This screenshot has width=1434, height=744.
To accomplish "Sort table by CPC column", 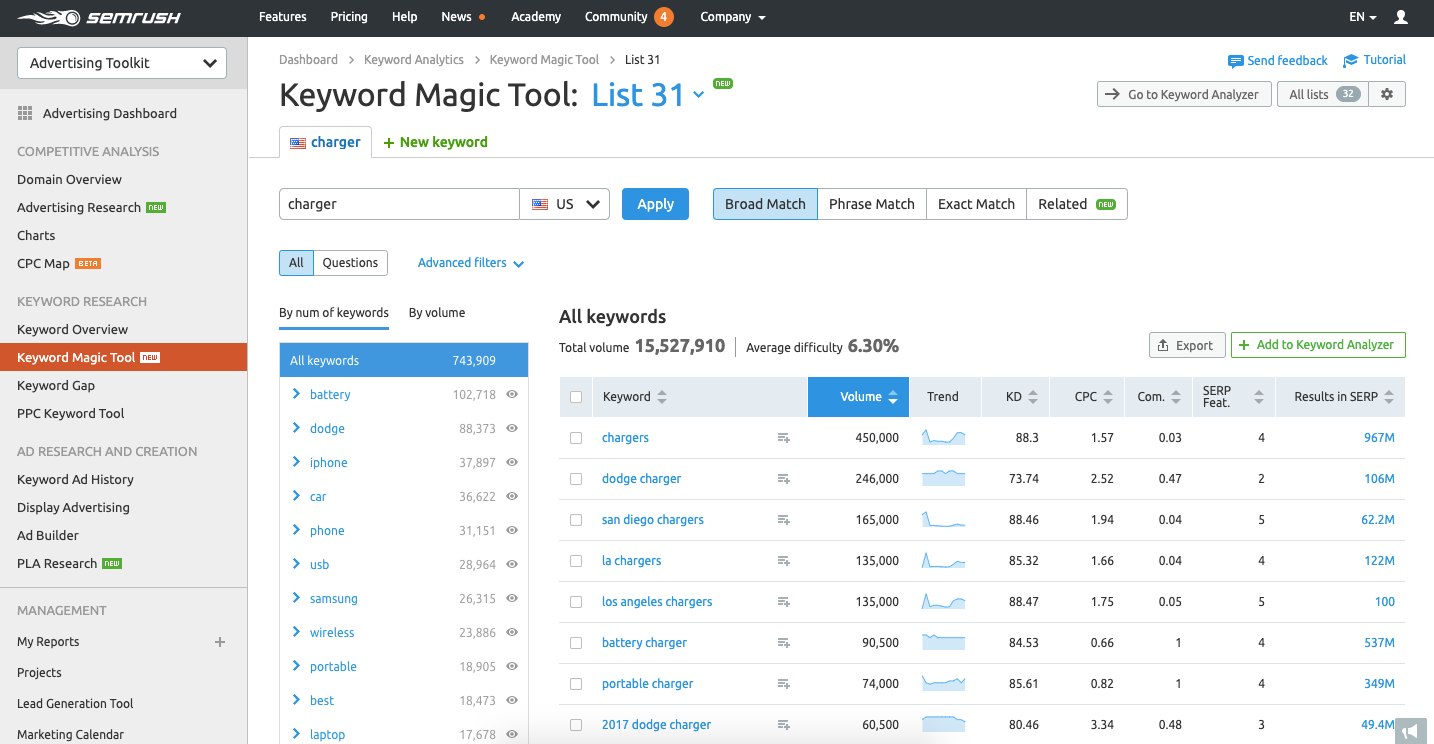I will (1108, 397).
